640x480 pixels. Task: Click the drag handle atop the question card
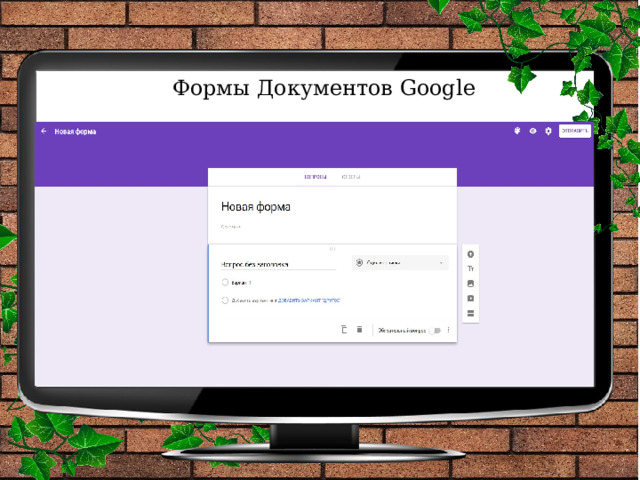(x=332, y=248)
